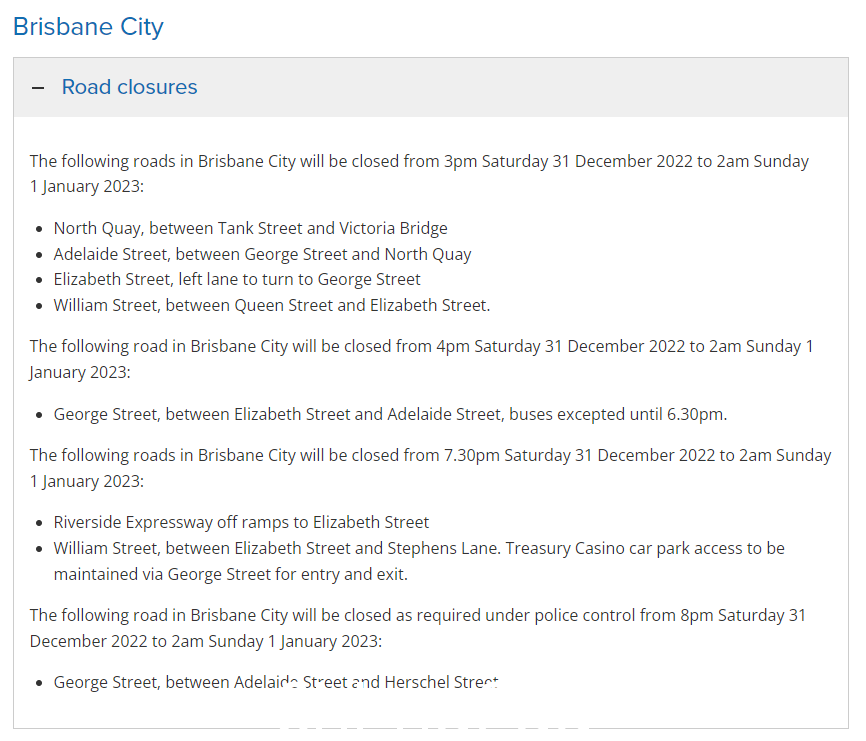Click the 4pm Saturday closure paragraph
Screen dimensions: 866x741
(x=421, y=359)
